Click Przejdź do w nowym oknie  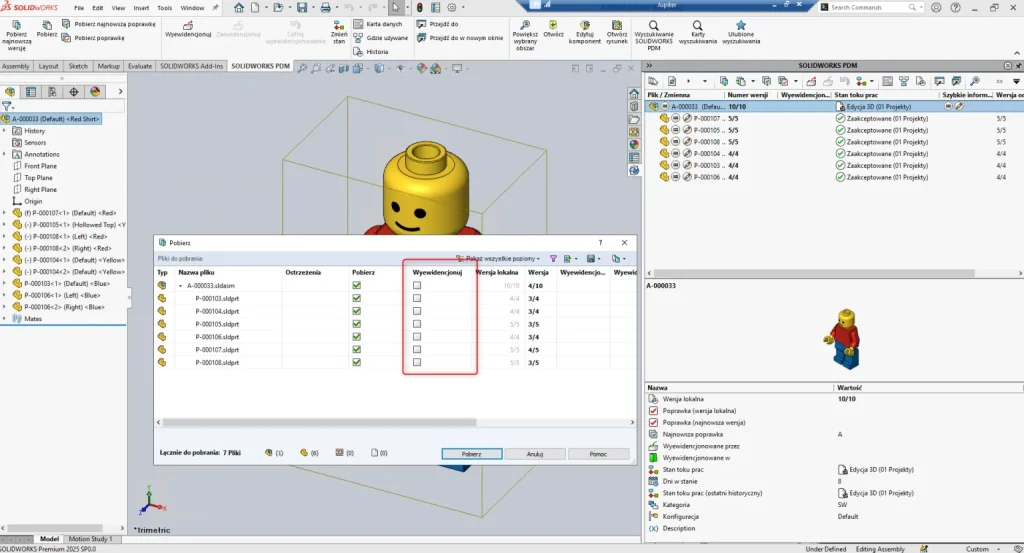460,38
